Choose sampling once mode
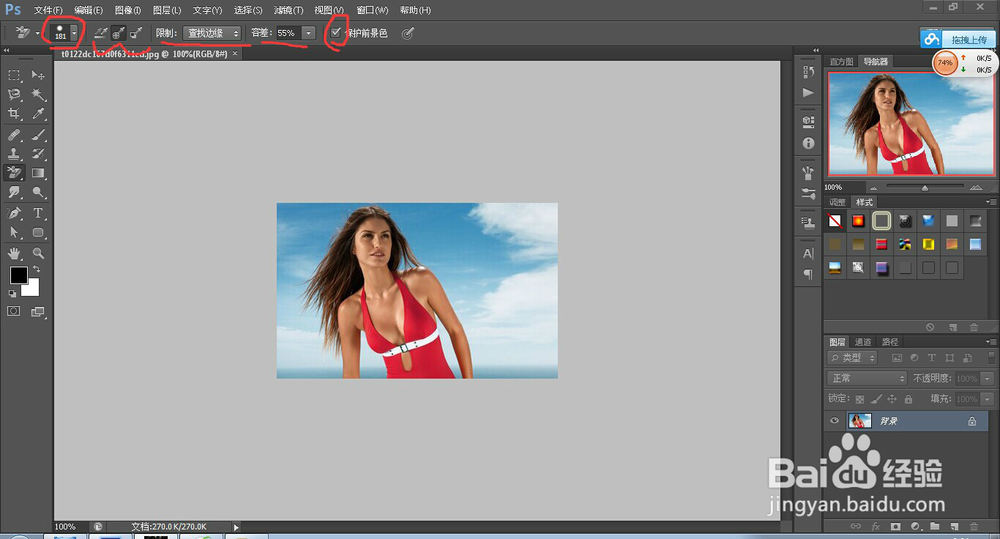The image size is (1000, 539). pos(118,33)
